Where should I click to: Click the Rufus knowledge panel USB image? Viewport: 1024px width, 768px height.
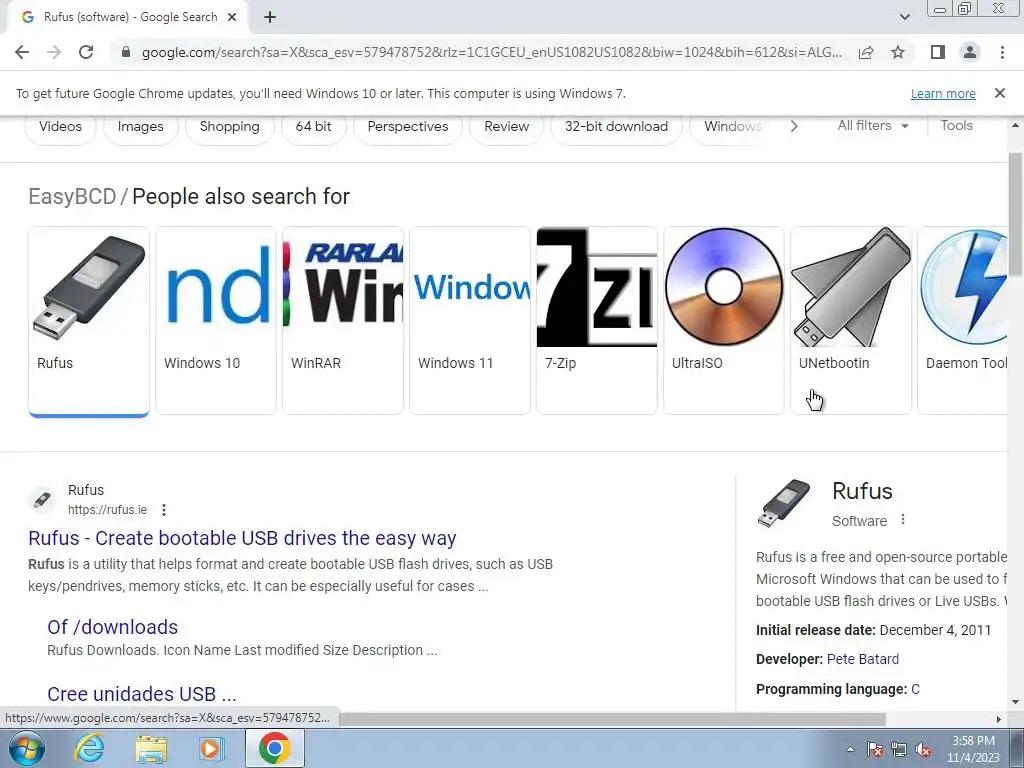[x=784, y=503]
